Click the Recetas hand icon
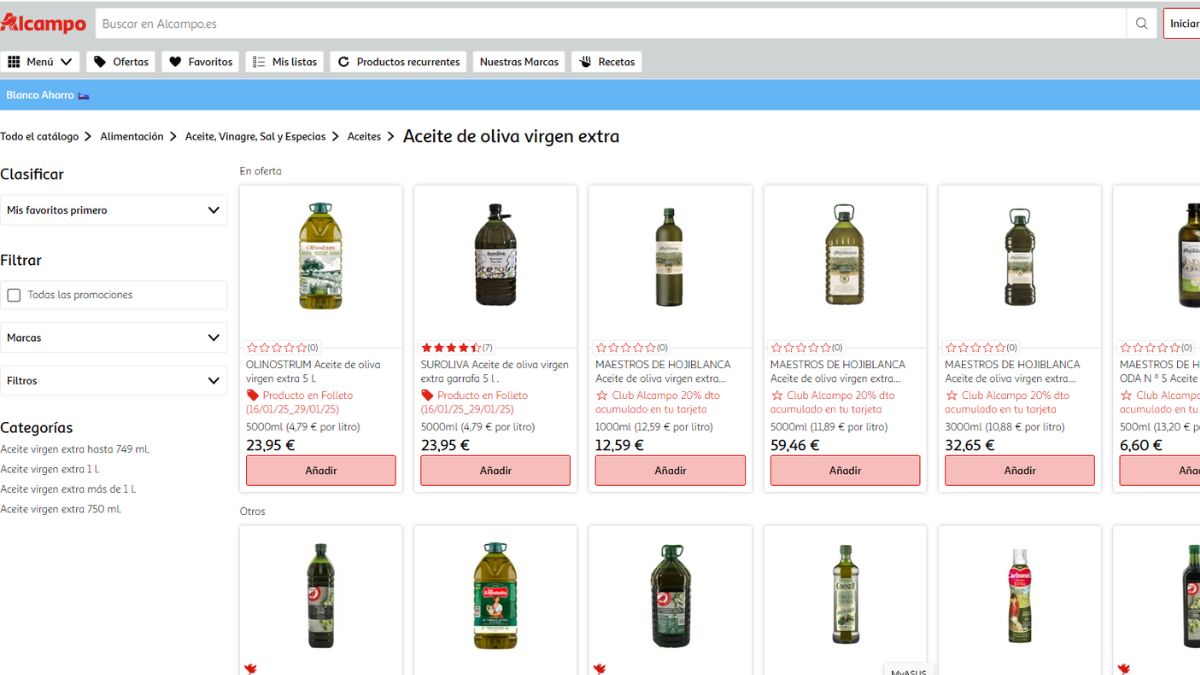The width and height of the screenshot is (1200, 675). (x=586, y=62)
